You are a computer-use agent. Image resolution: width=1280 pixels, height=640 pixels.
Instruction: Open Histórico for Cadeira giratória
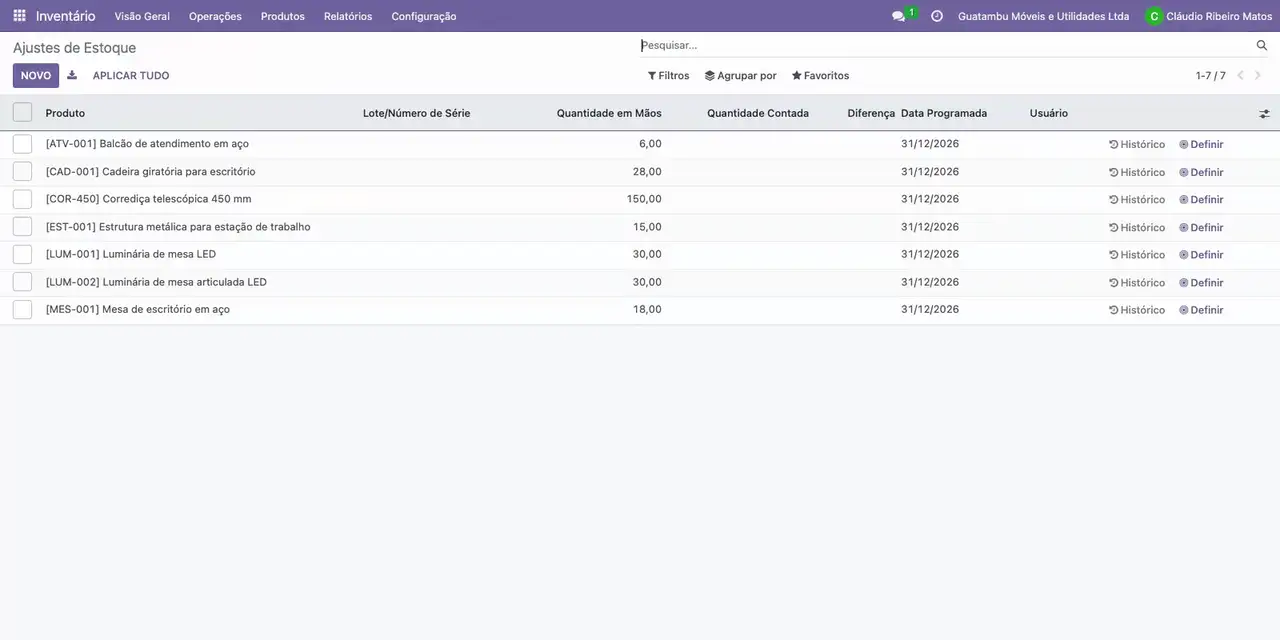pos(1137,172)
